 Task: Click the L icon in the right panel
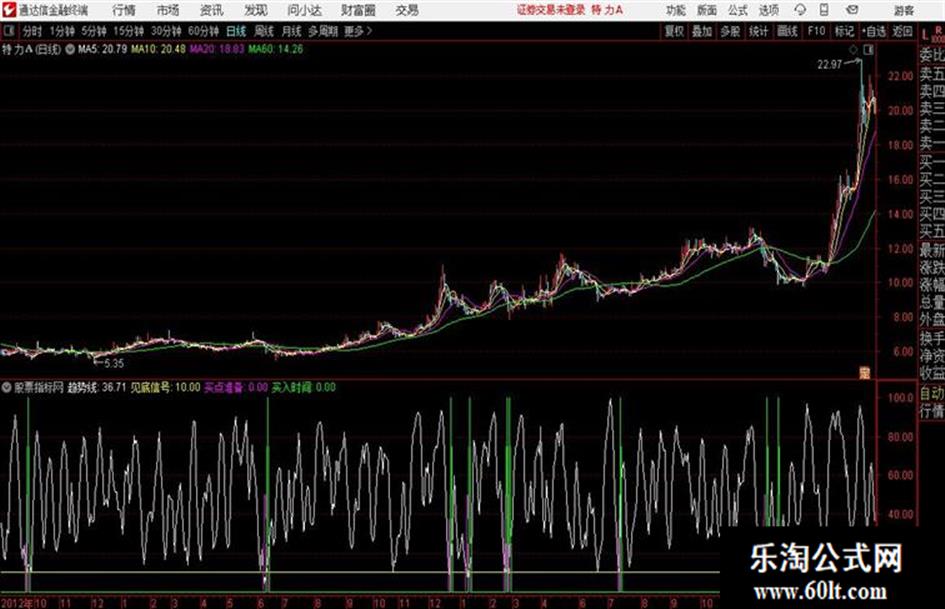(x=925, y=35)
